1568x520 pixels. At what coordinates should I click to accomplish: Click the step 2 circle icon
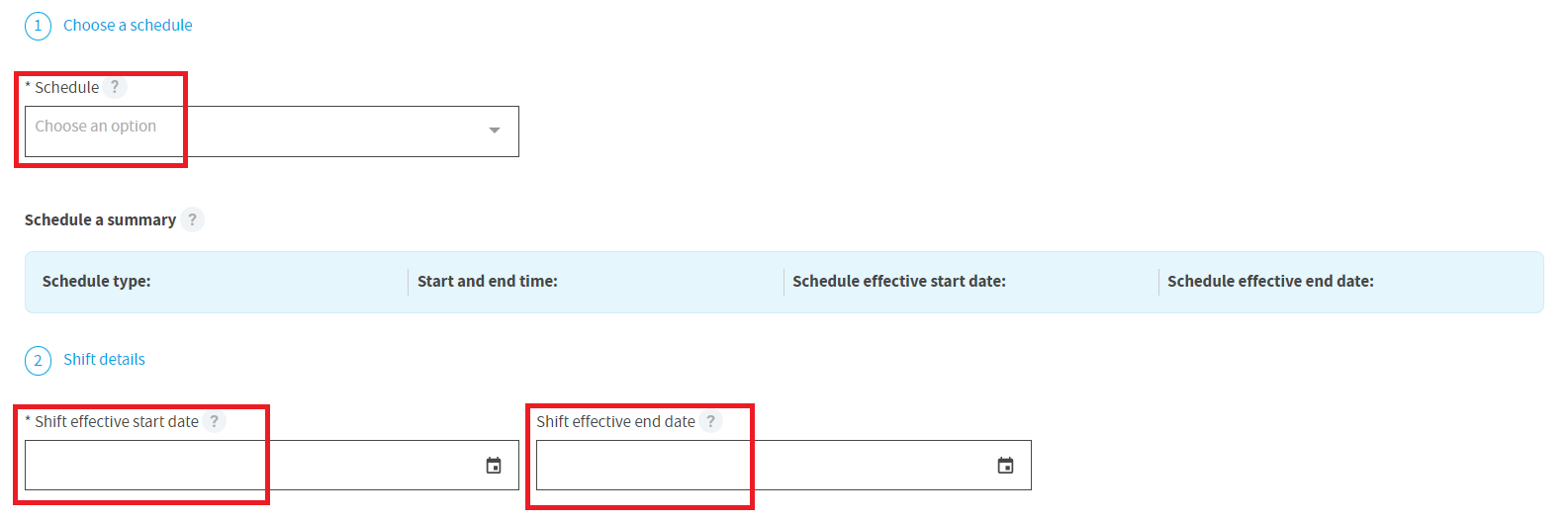click(x=38, y=360)
